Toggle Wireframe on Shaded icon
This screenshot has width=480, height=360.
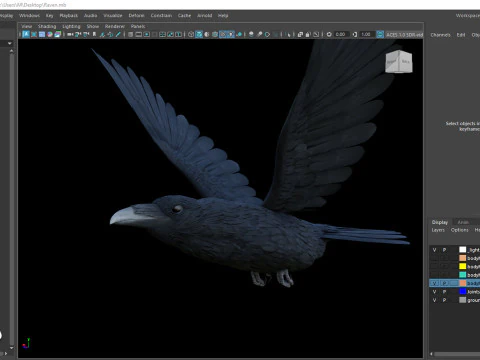click(215, 34)
